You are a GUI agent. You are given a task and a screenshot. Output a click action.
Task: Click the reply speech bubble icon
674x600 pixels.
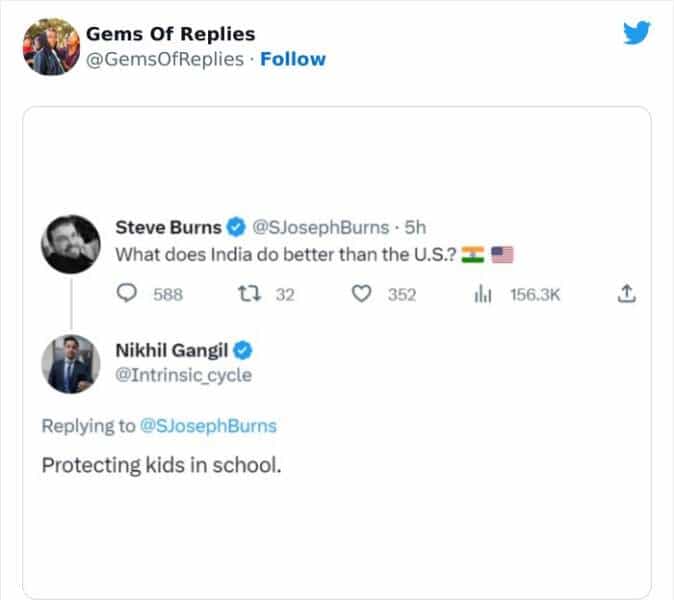(x=127, y=294)
